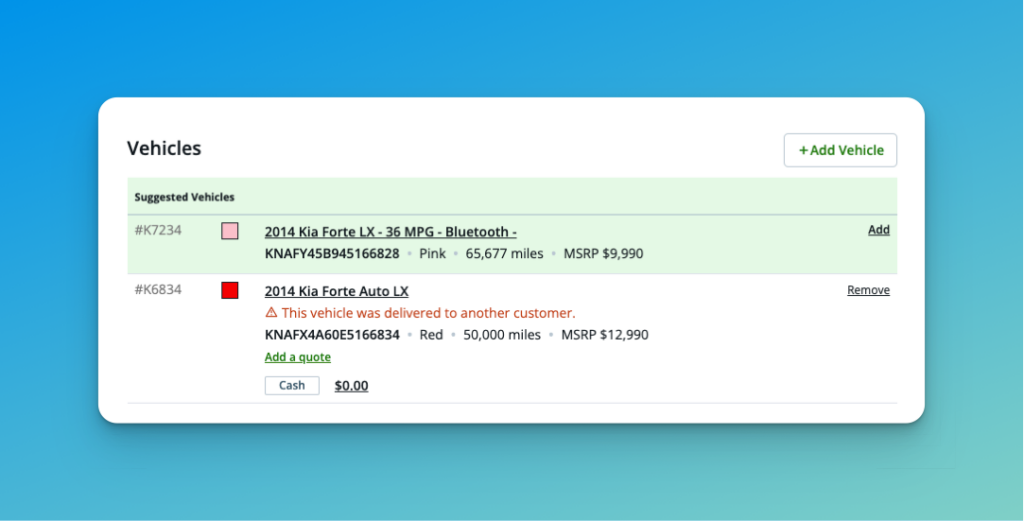Open the $0.00 price link

pos(351,385)
